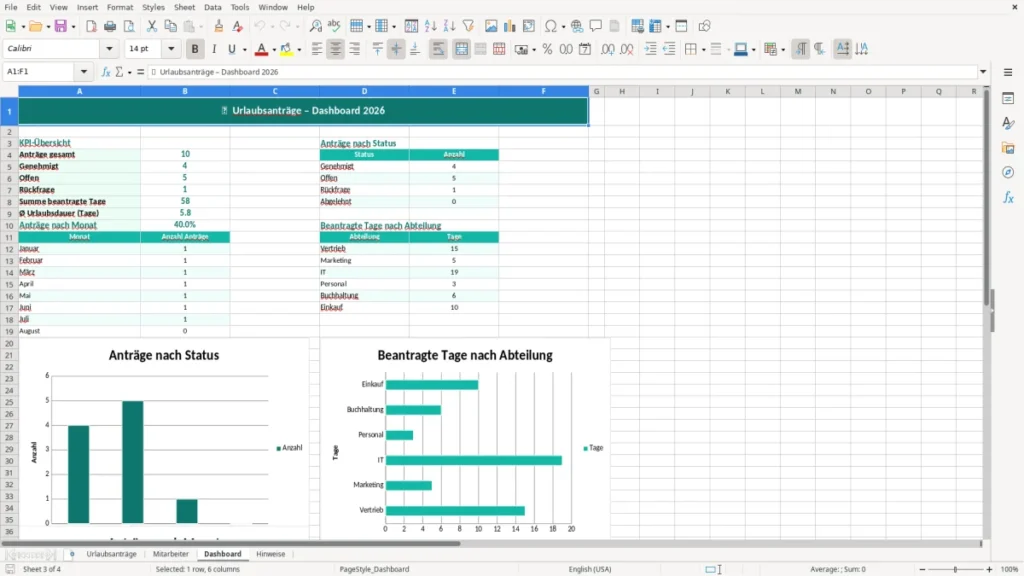1024x576 pixels.
Task: Open the sidebar Navigator panel
Action: click(x=1008, y=172)
